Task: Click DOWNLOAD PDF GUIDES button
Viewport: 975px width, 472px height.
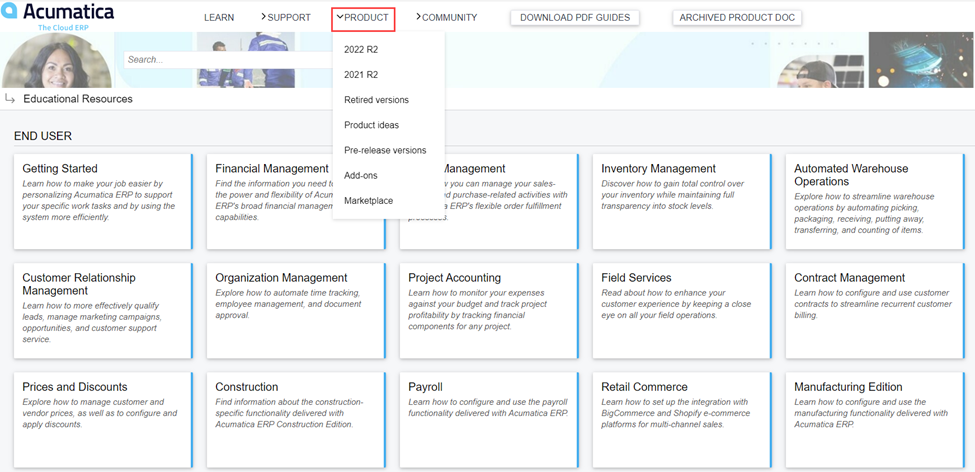Action: tap(575, 17)
